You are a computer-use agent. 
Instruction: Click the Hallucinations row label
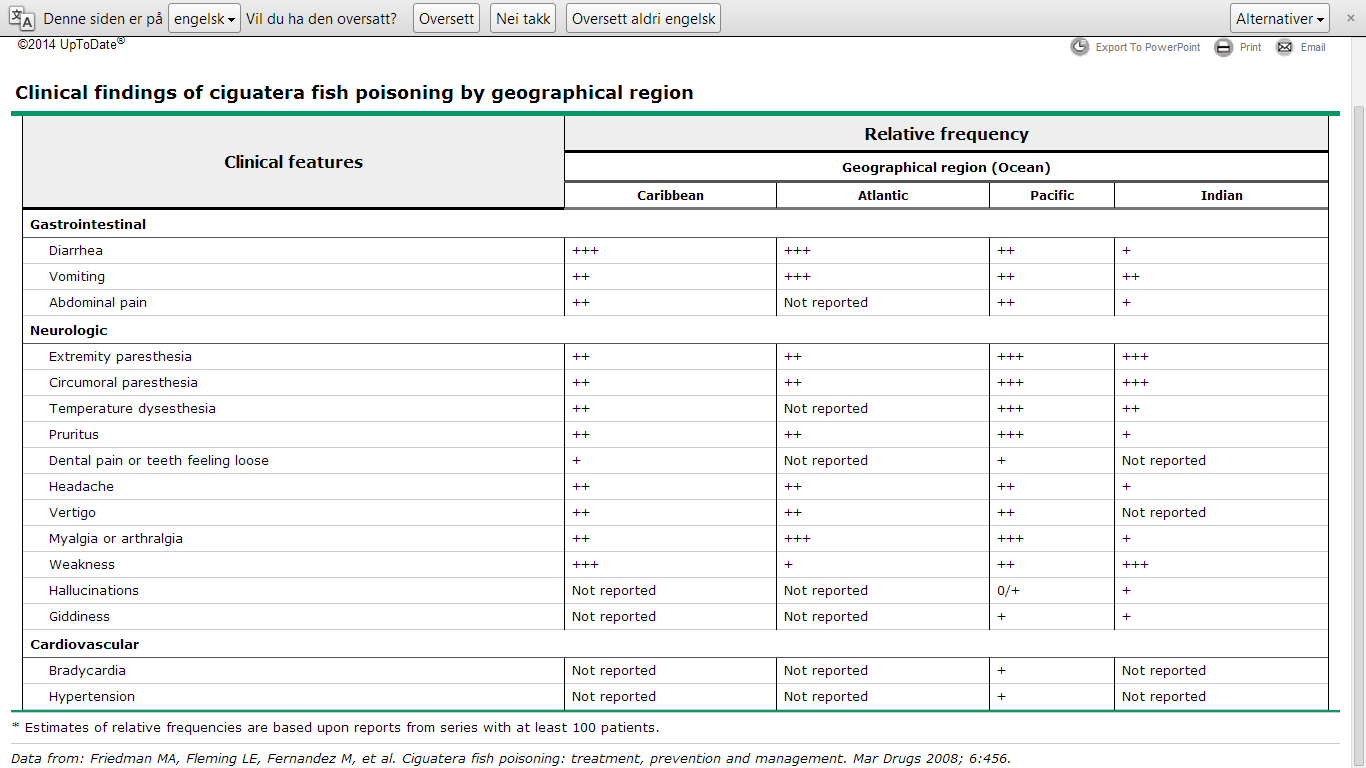pos(94,590)
